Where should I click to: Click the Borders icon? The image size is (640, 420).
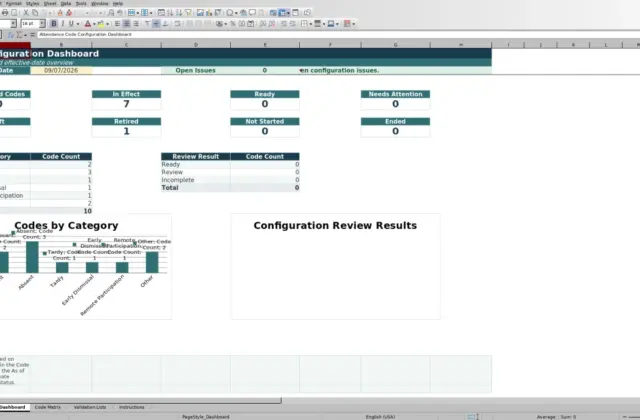point(304,24)
